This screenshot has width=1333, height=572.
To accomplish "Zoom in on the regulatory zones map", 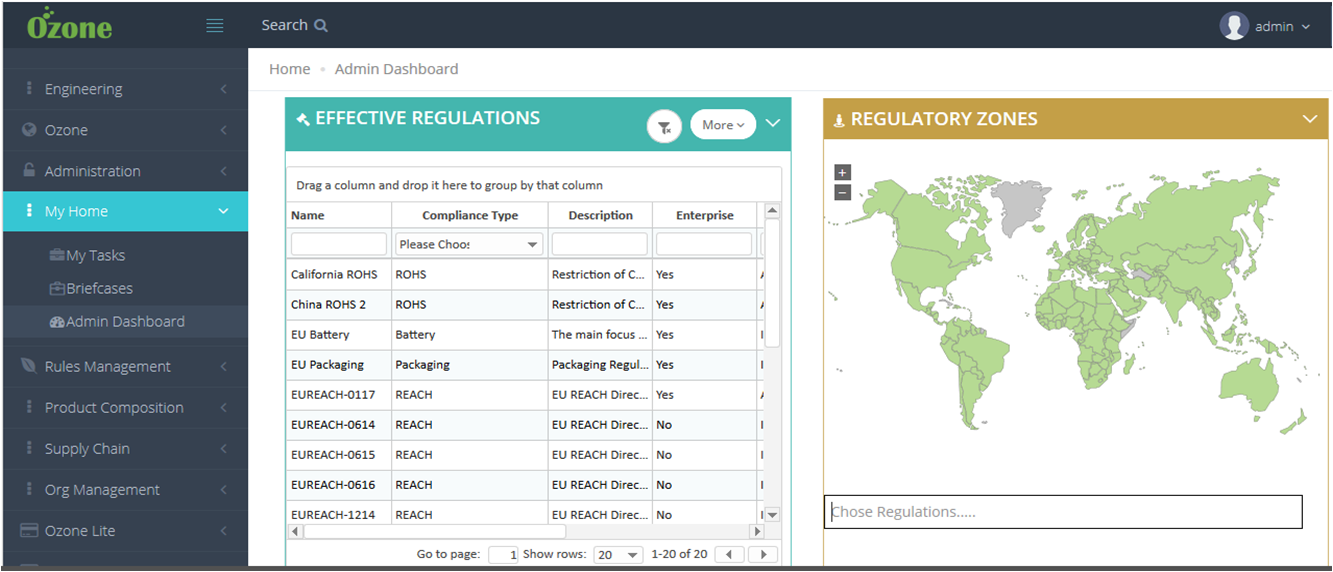I will tap(842, 172).
